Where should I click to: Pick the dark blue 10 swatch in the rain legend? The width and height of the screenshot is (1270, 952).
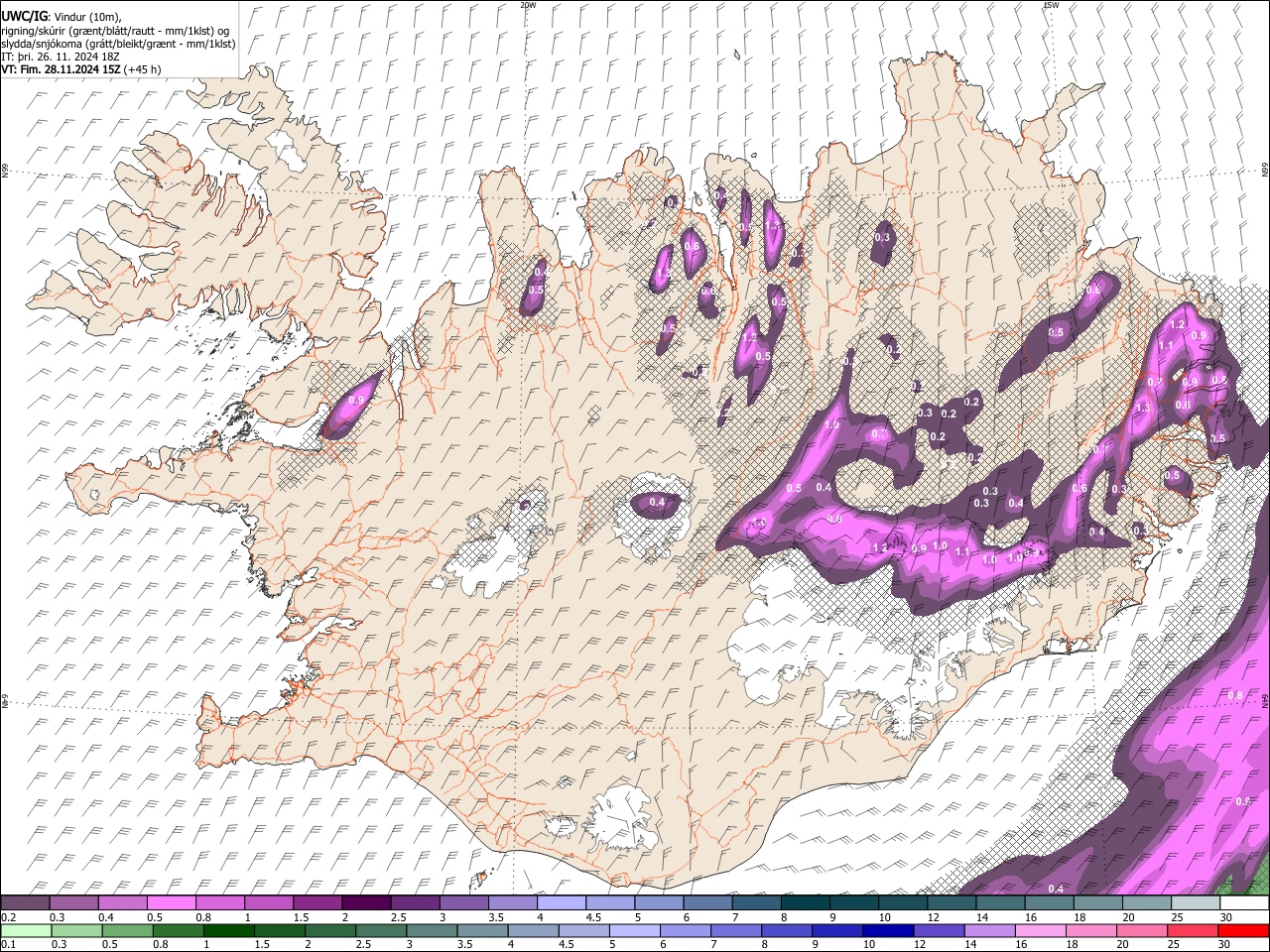[888, 930]
